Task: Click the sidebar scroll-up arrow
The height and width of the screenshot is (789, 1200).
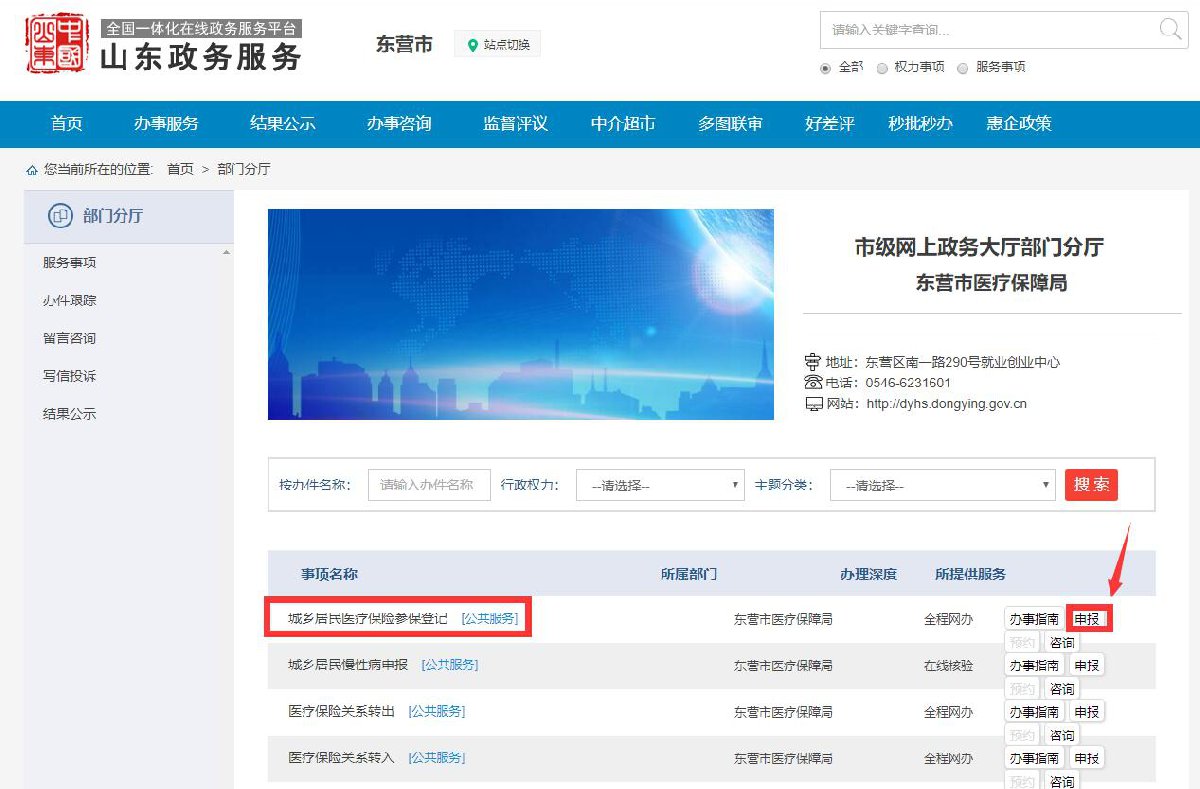Action: (226, 252)
